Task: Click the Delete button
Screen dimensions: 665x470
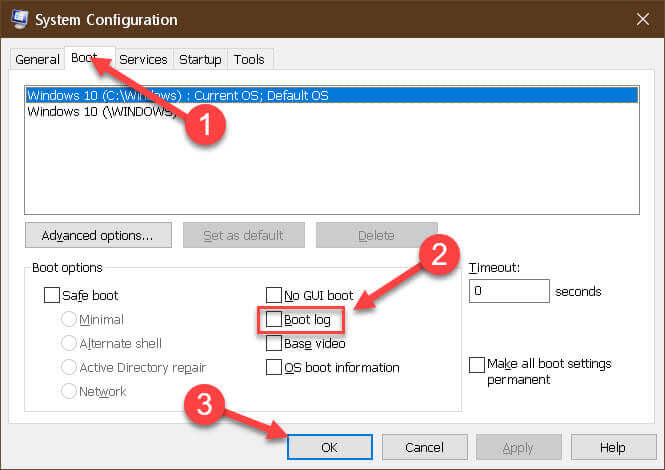Action: point(376,235)
